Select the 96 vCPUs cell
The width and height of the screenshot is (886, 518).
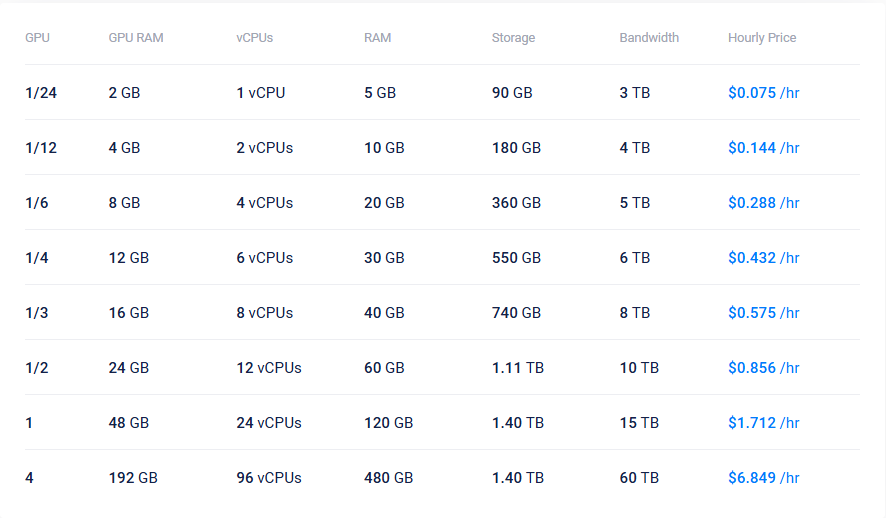[x=268, y=478]
